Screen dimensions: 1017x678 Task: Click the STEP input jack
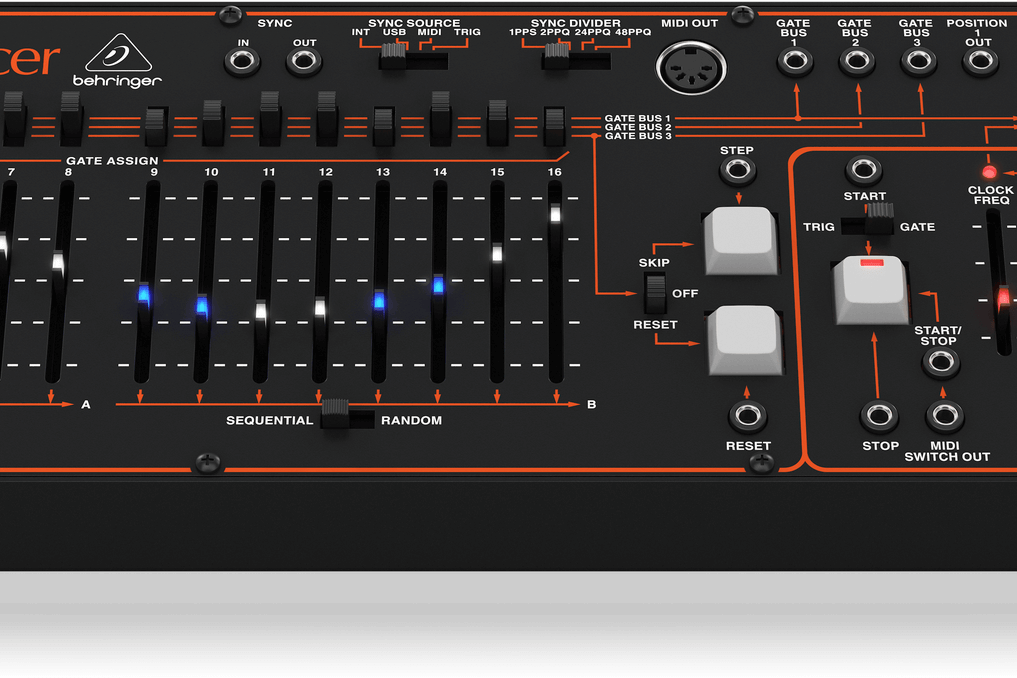[738, 171]
